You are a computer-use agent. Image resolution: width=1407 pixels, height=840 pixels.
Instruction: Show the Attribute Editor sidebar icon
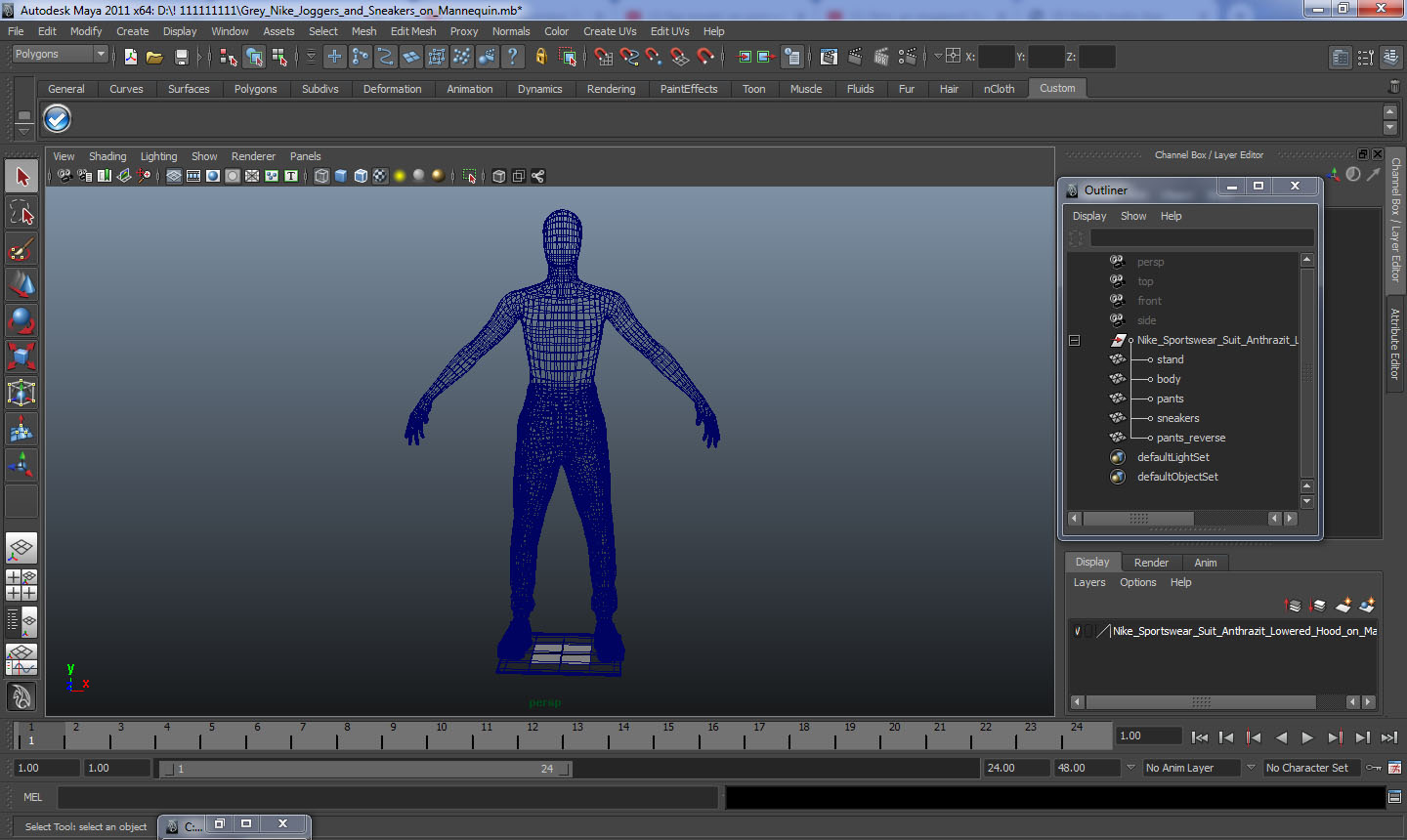click(1341, 58)
